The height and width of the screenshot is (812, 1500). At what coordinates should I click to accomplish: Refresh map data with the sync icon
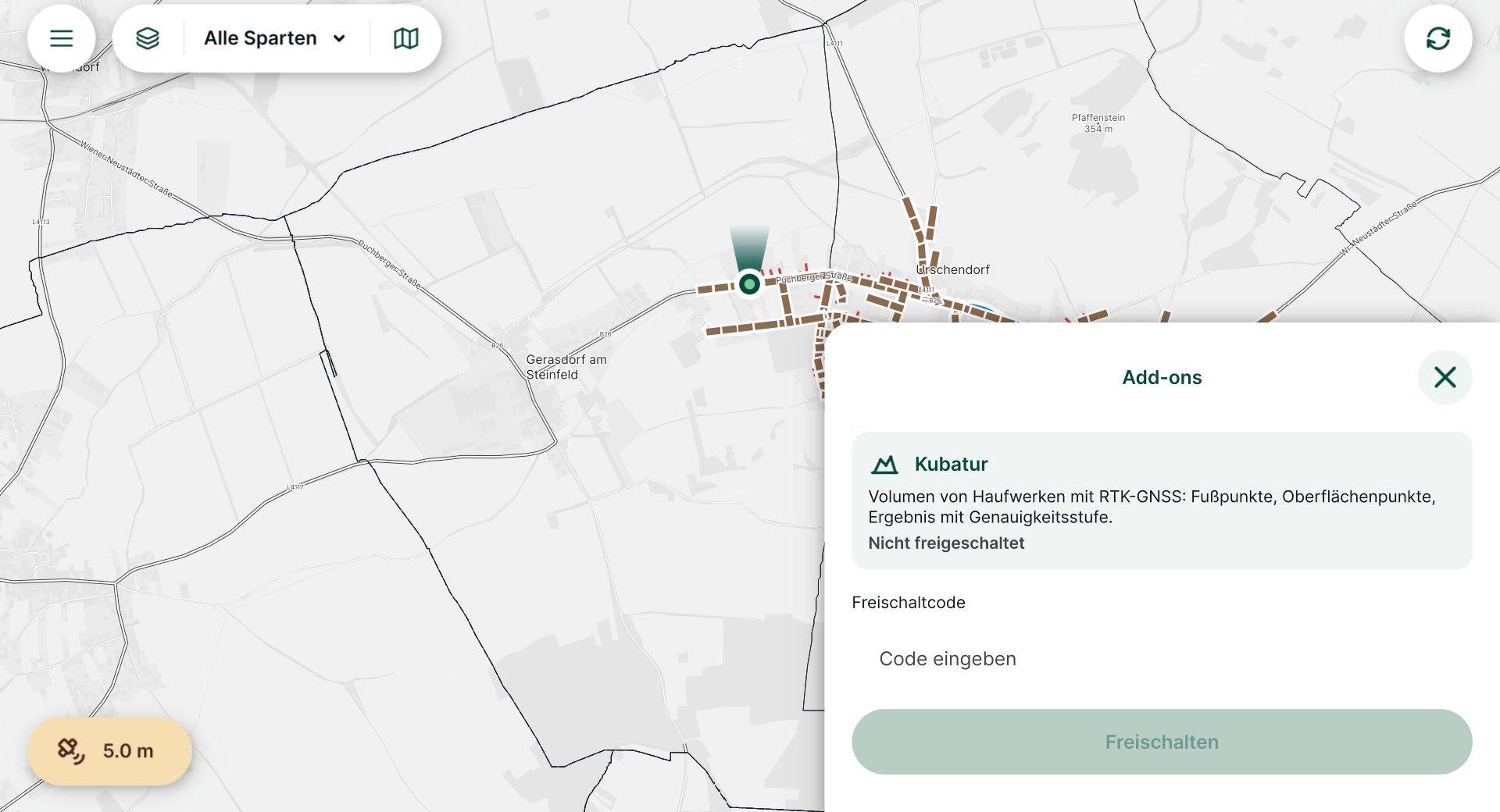pyautogui.click(x=1438, y=38)
